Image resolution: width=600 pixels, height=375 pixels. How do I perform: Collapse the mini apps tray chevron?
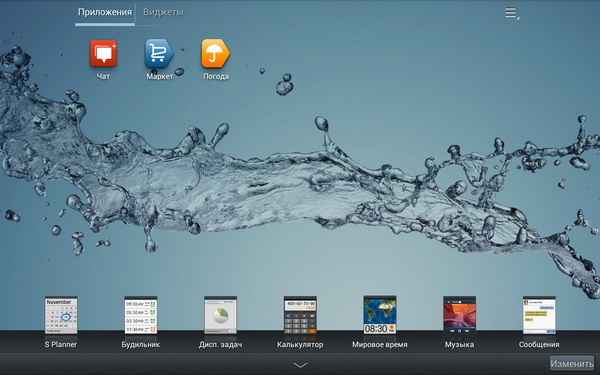point(300,365)
